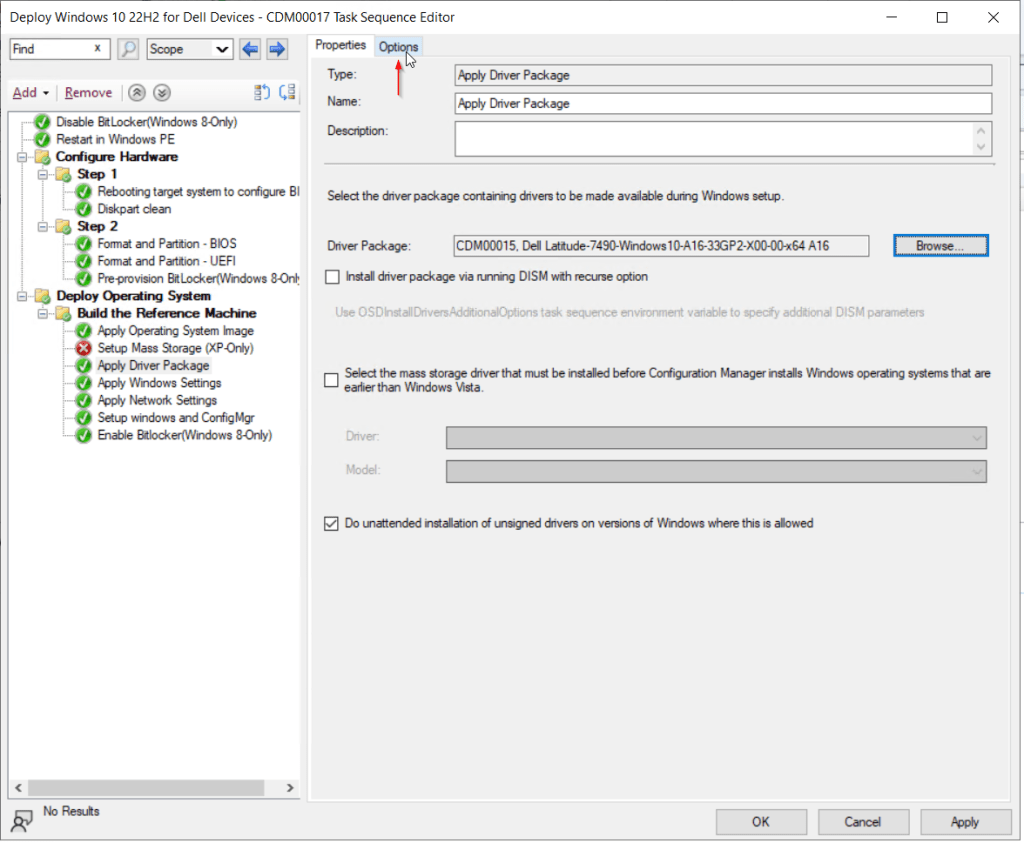Screen dimensions: 1024x843
Task: Check the mass storage driver selection box
Action: [332, 379]
